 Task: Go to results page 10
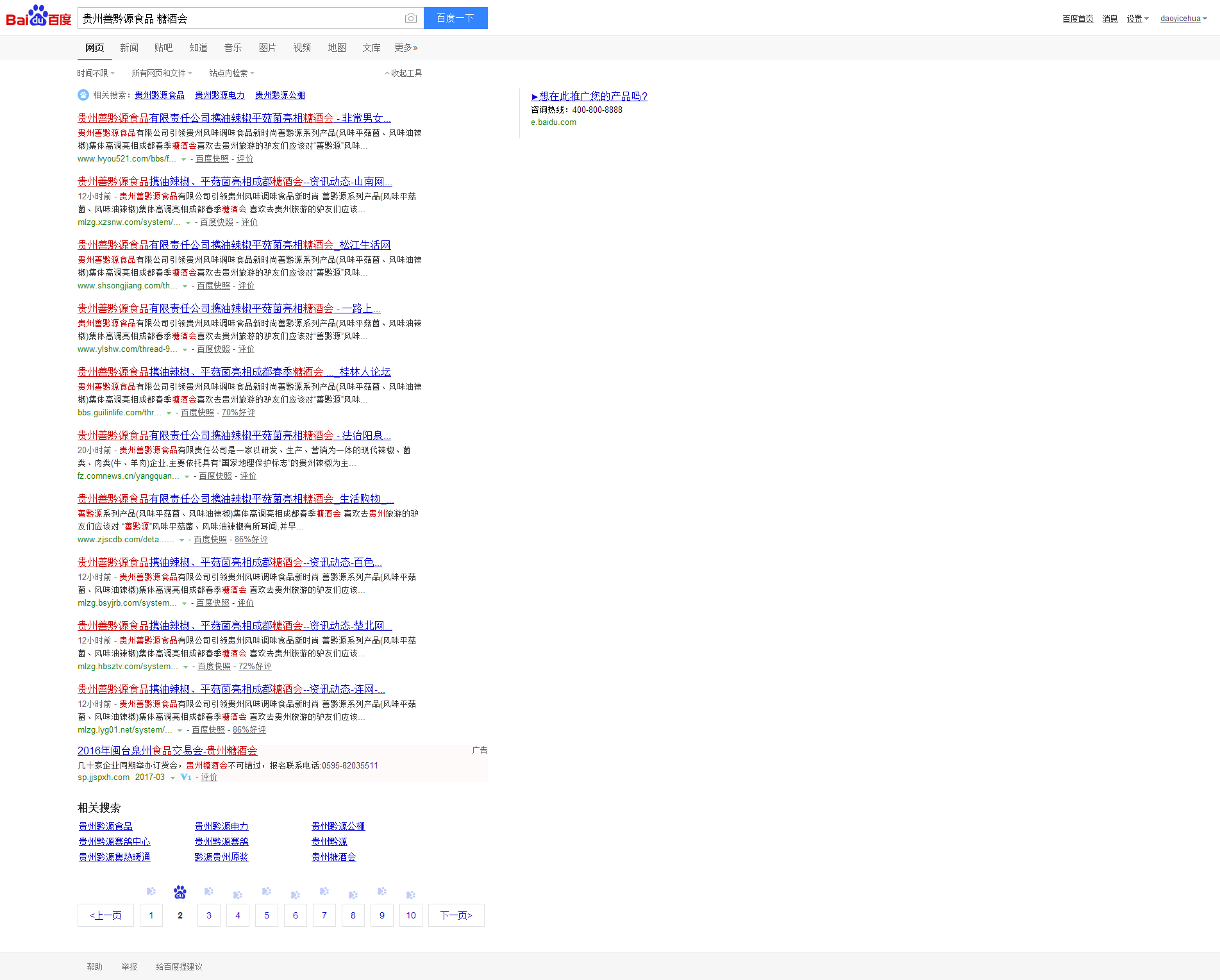tap(411, 915)
